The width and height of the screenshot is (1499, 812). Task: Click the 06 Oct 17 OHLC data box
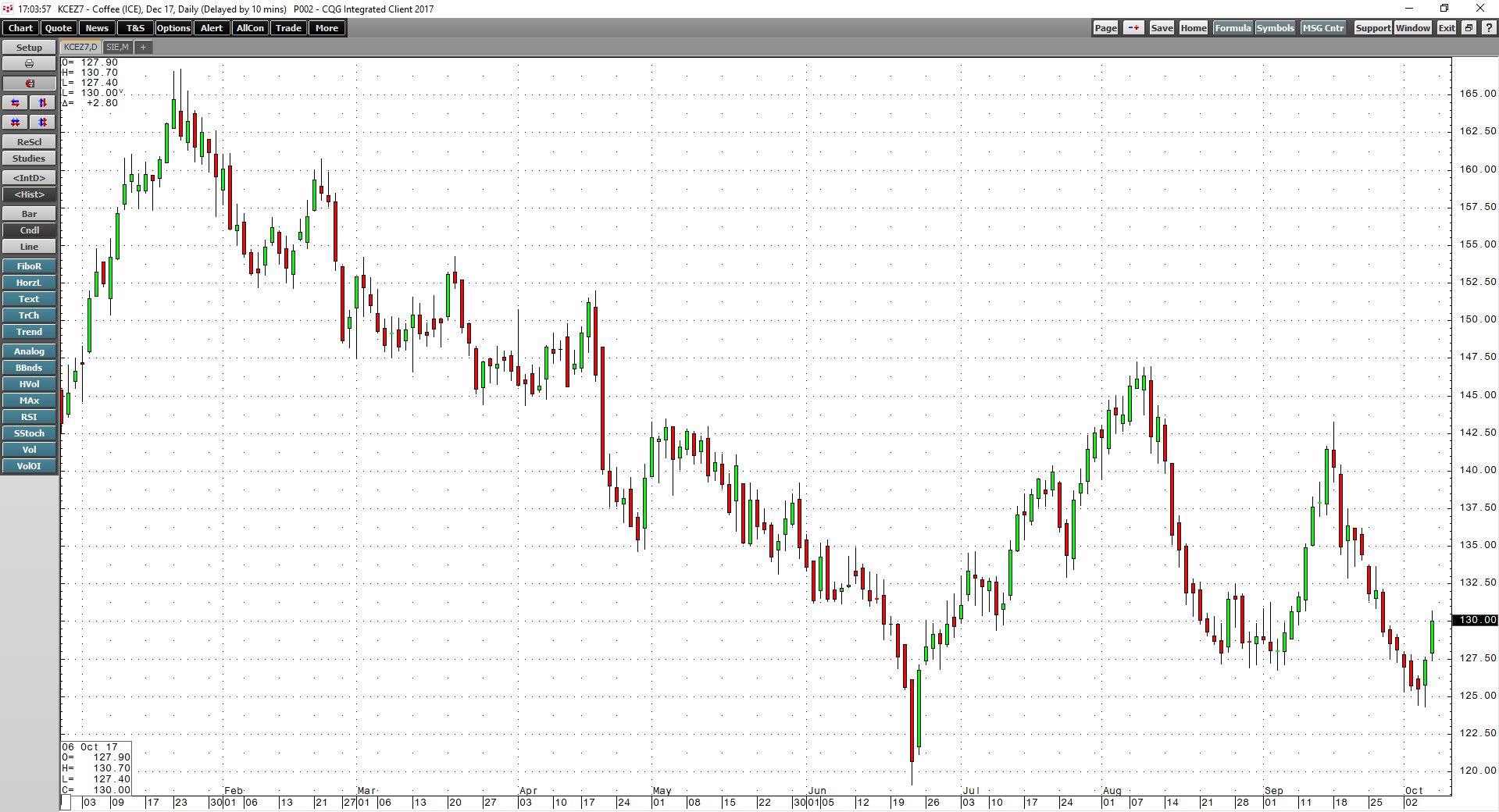pos(96,769)
